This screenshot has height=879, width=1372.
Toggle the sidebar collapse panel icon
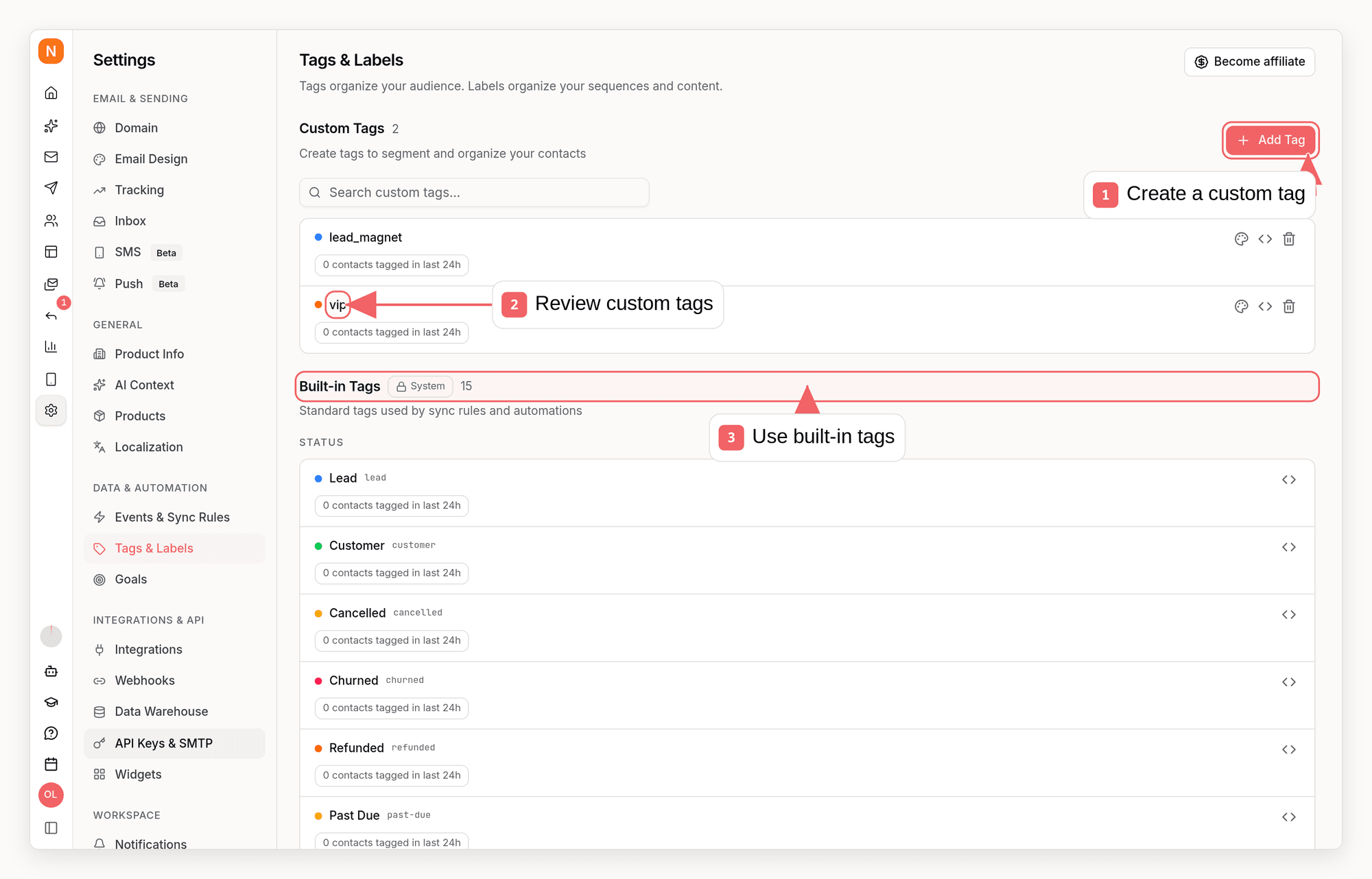[x=51, y=828]
